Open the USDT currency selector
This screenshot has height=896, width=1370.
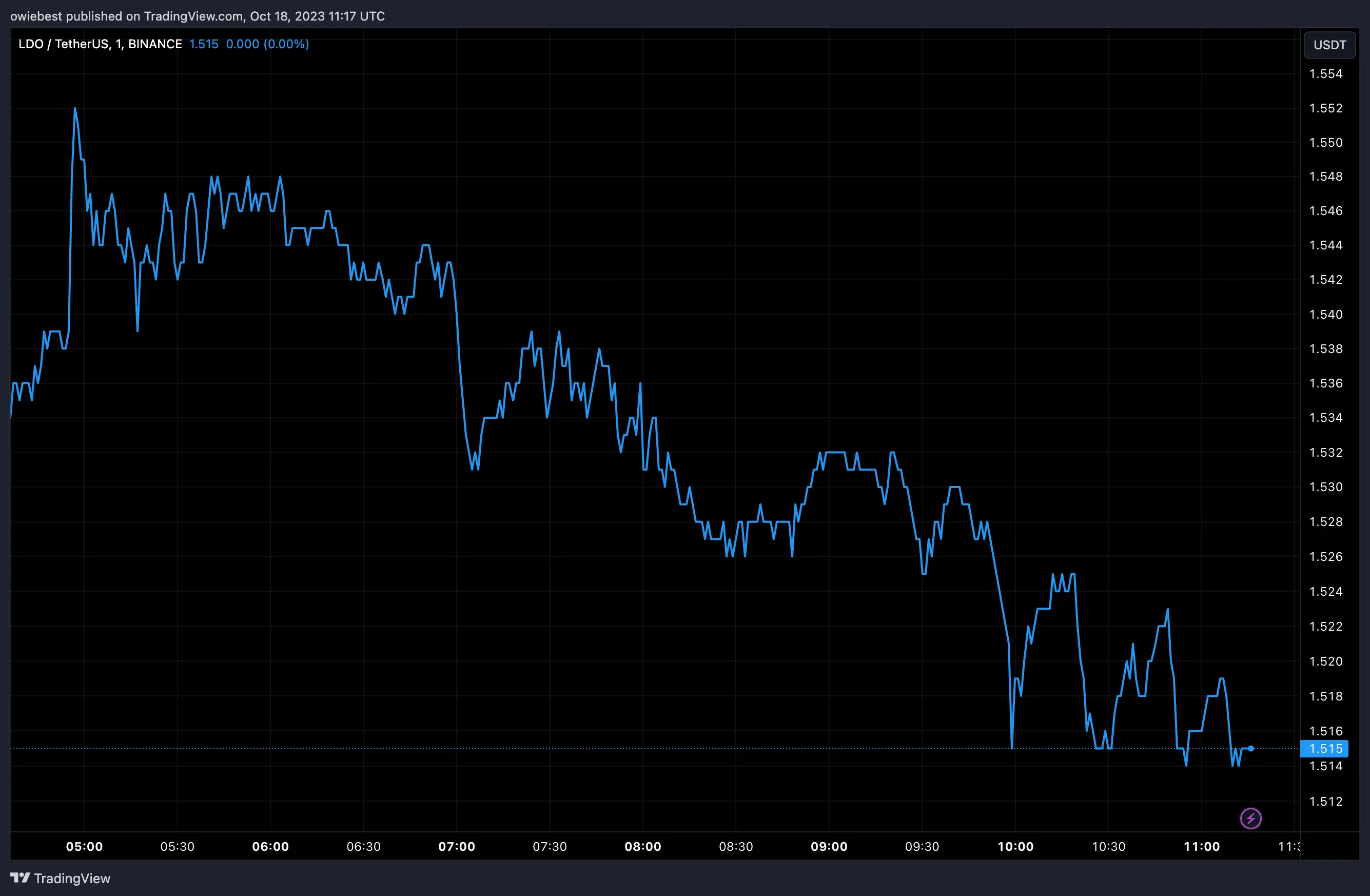[1329, 45]
